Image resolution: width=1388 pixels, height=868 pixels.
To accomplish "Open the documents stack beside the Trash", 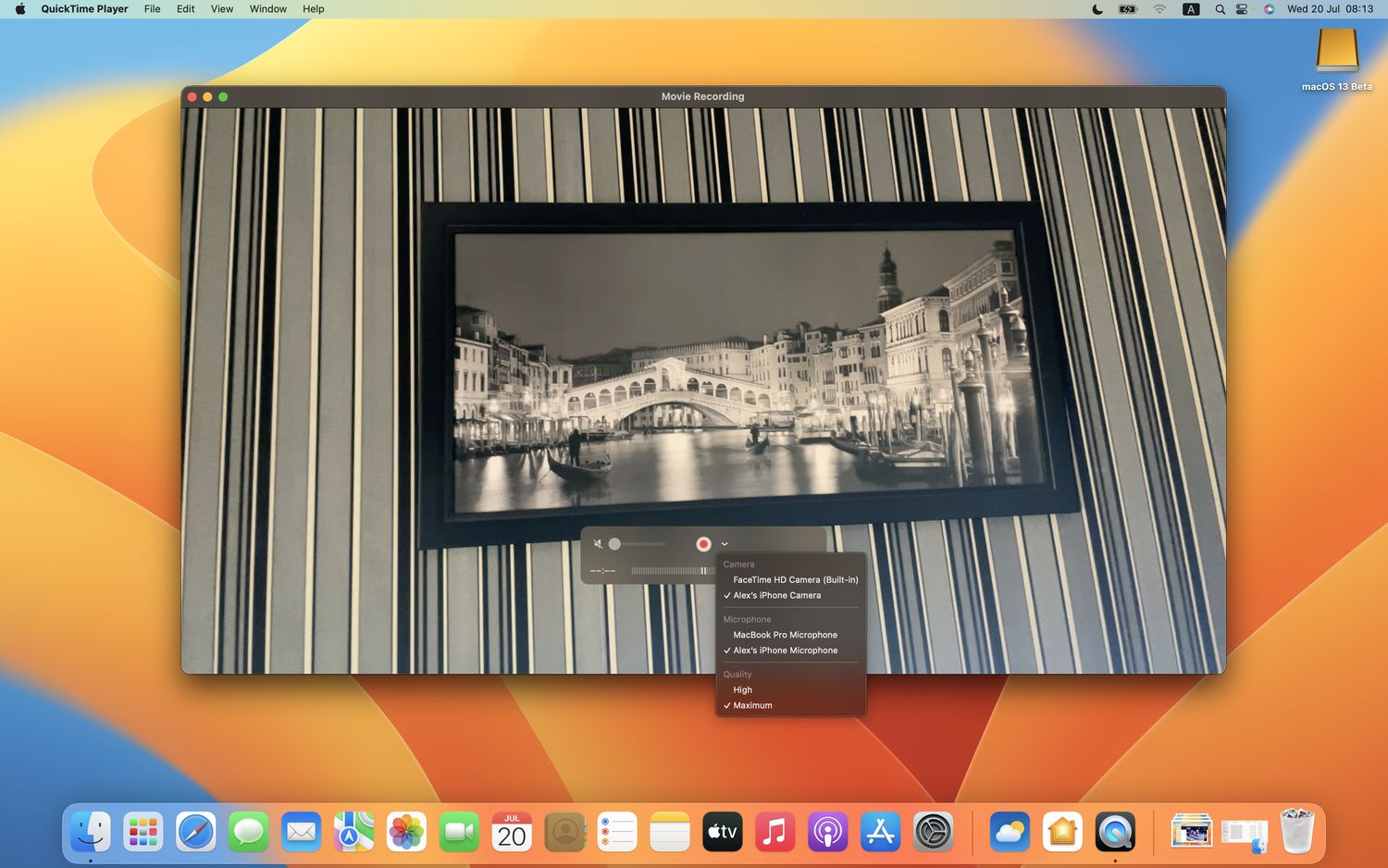I will 1245,835.
